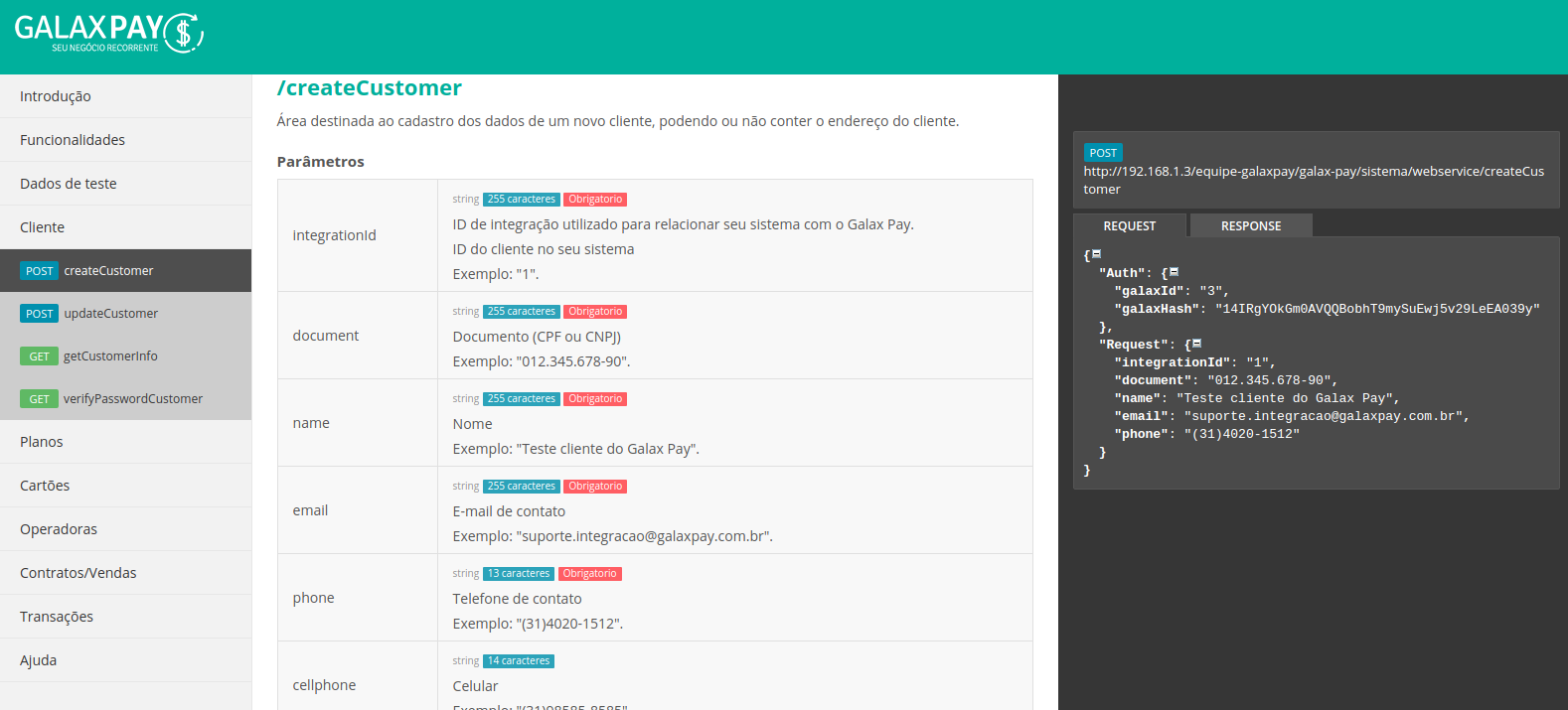Expand the Cliente sidebar section

(125, 227)
